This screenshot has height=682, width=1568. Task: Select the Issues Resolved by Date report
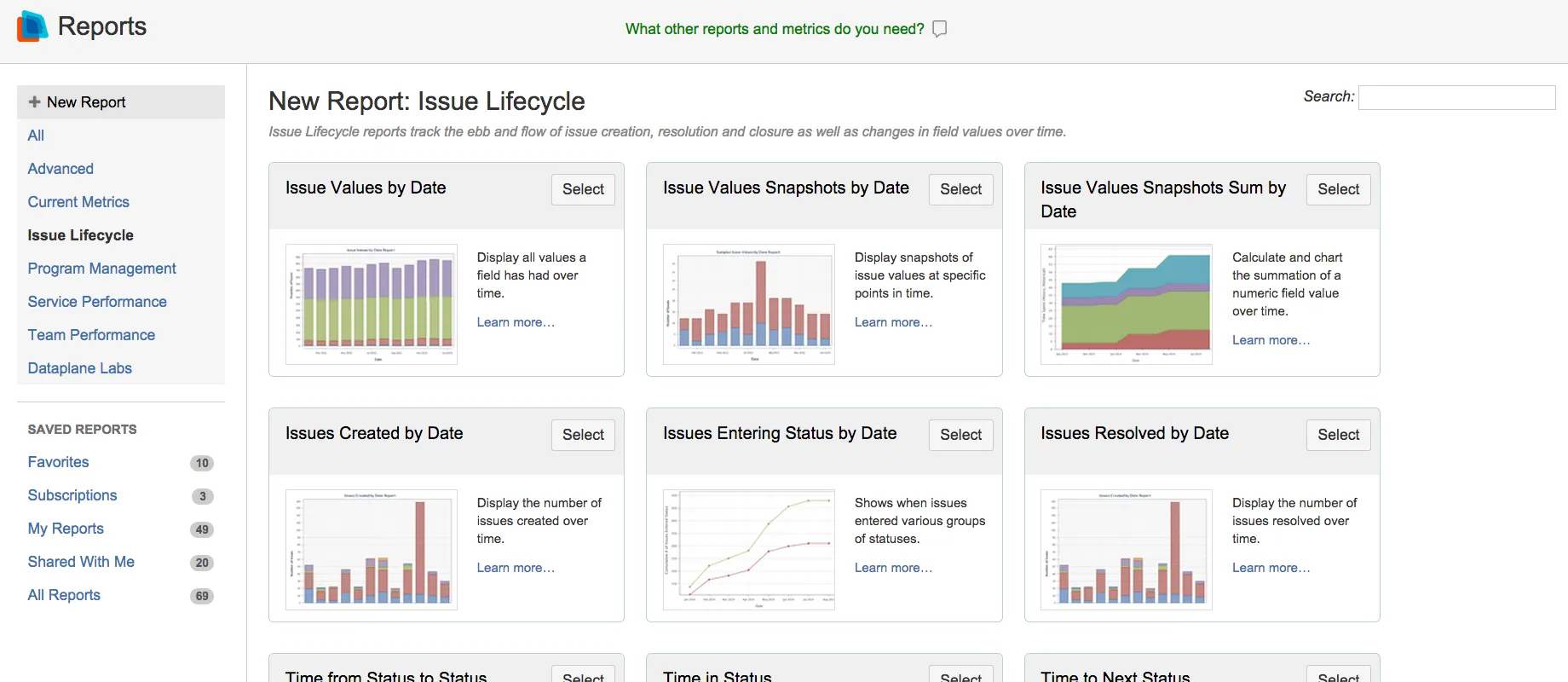[1338, 435]
